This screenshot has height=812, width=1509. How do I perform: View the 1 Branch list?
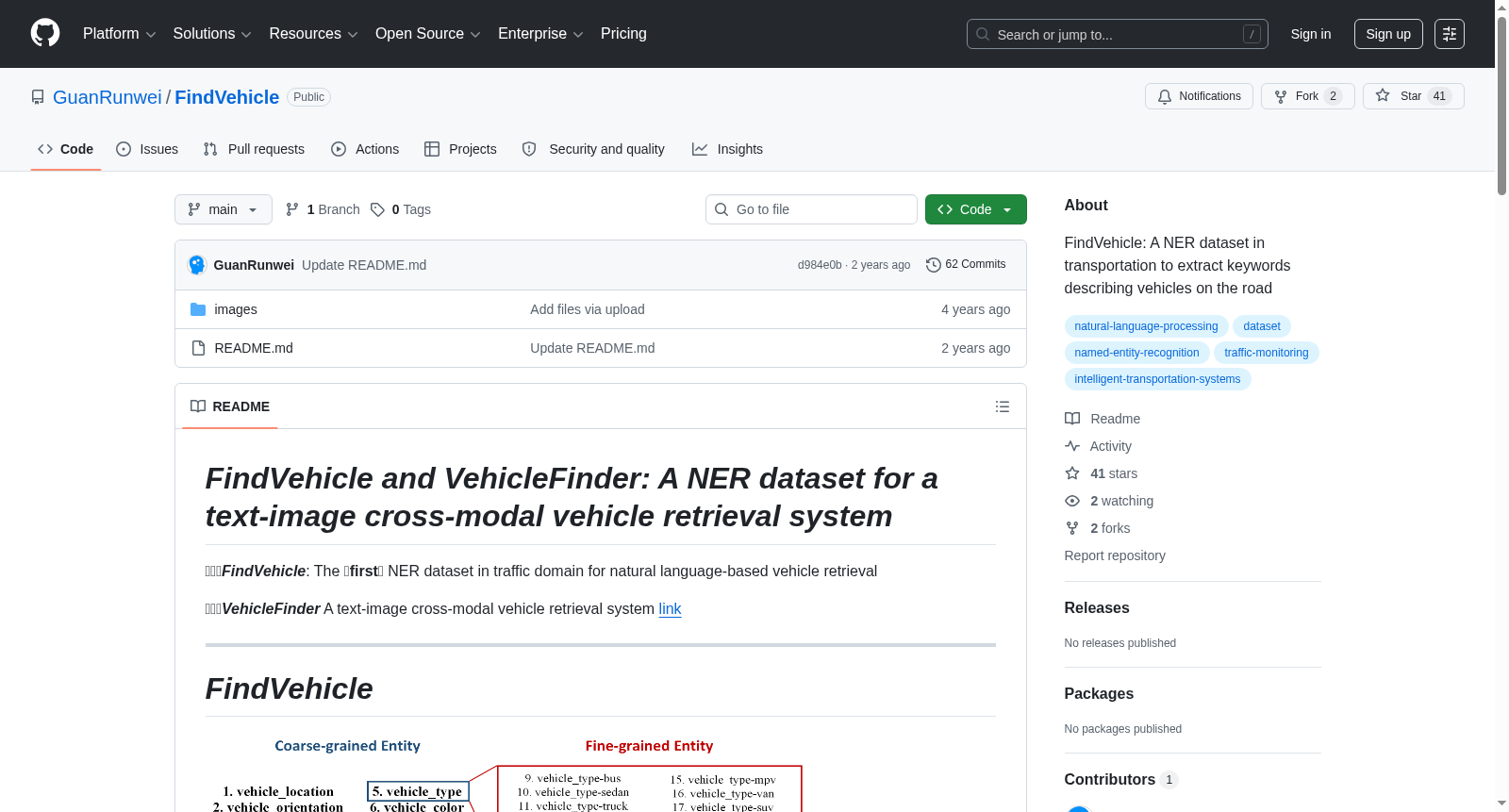click(323, 209)
